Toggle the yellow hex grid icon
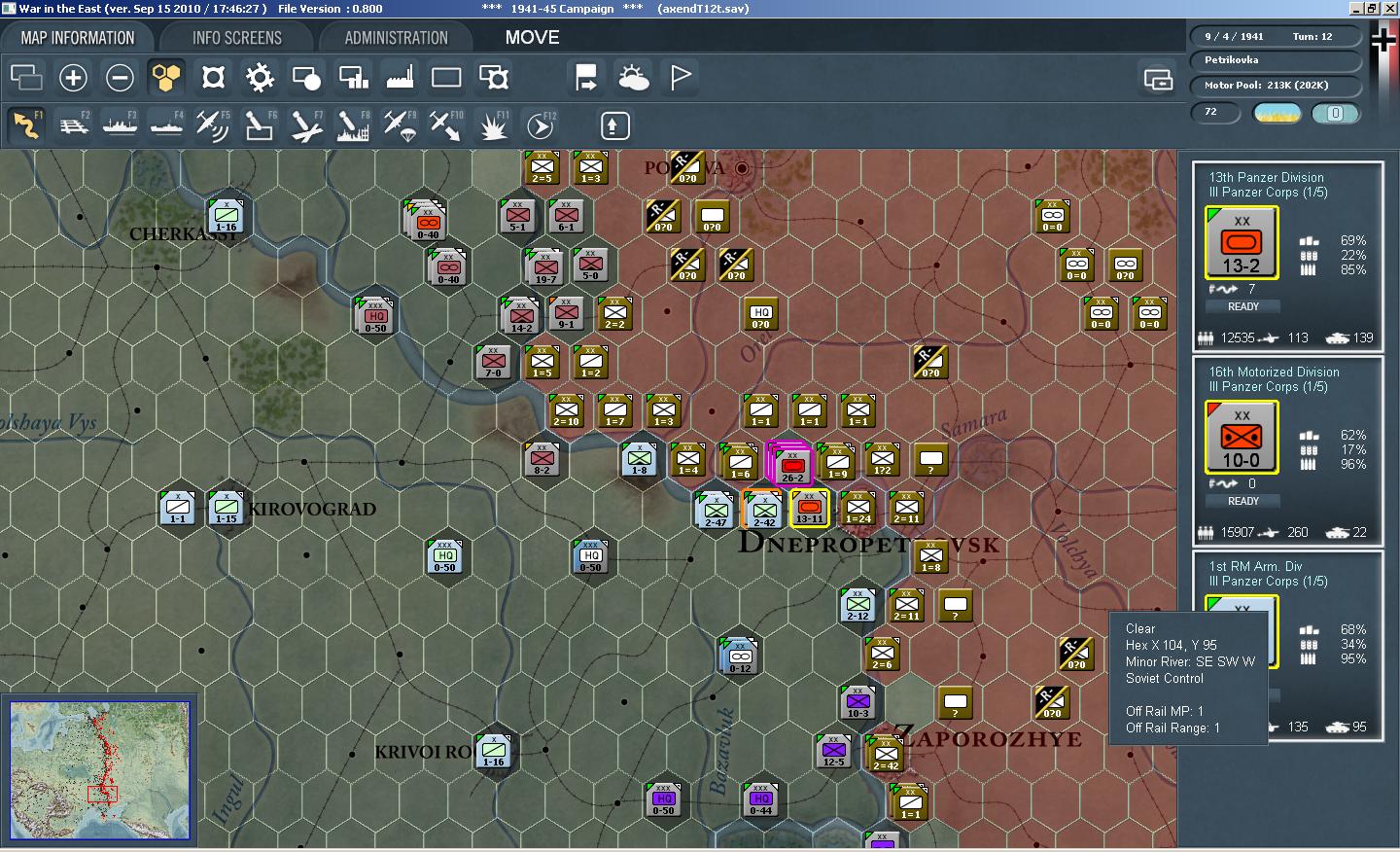The width and height of the screenshot is (1400, 852). coord(166,77)
